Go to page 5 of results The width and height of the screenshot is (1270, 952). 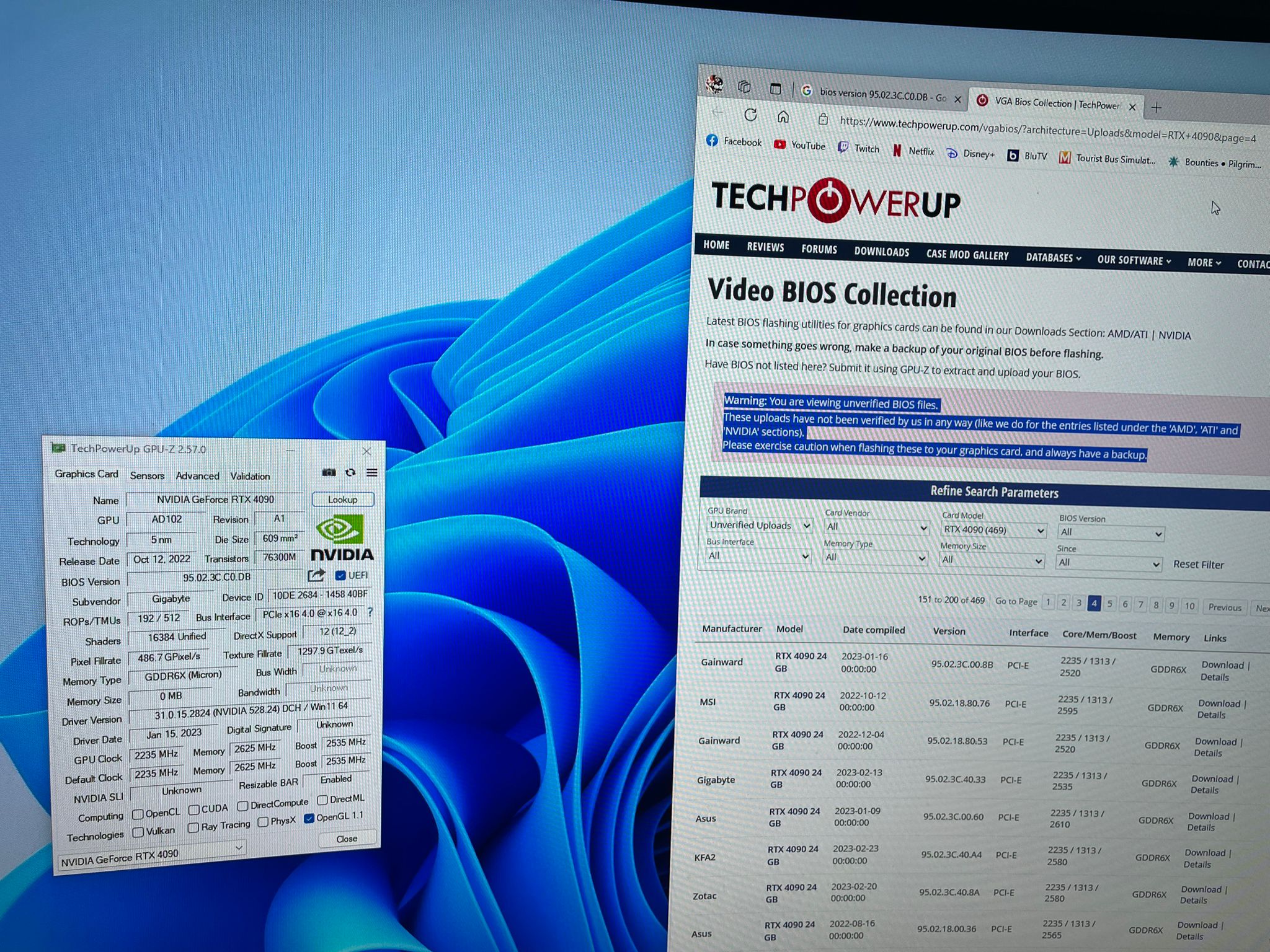pos(1110,604)
